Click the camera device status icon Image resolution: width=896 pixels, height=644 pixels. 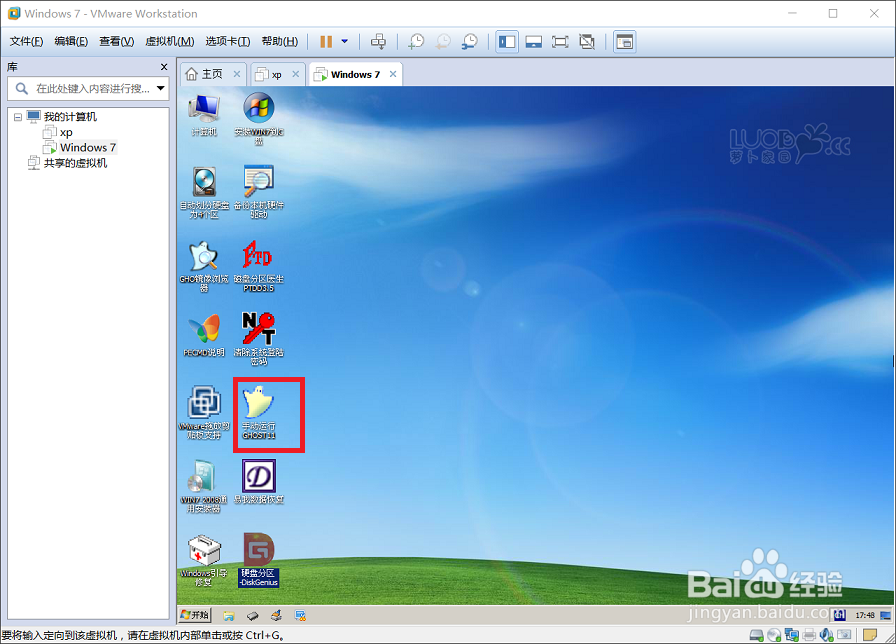844,635
